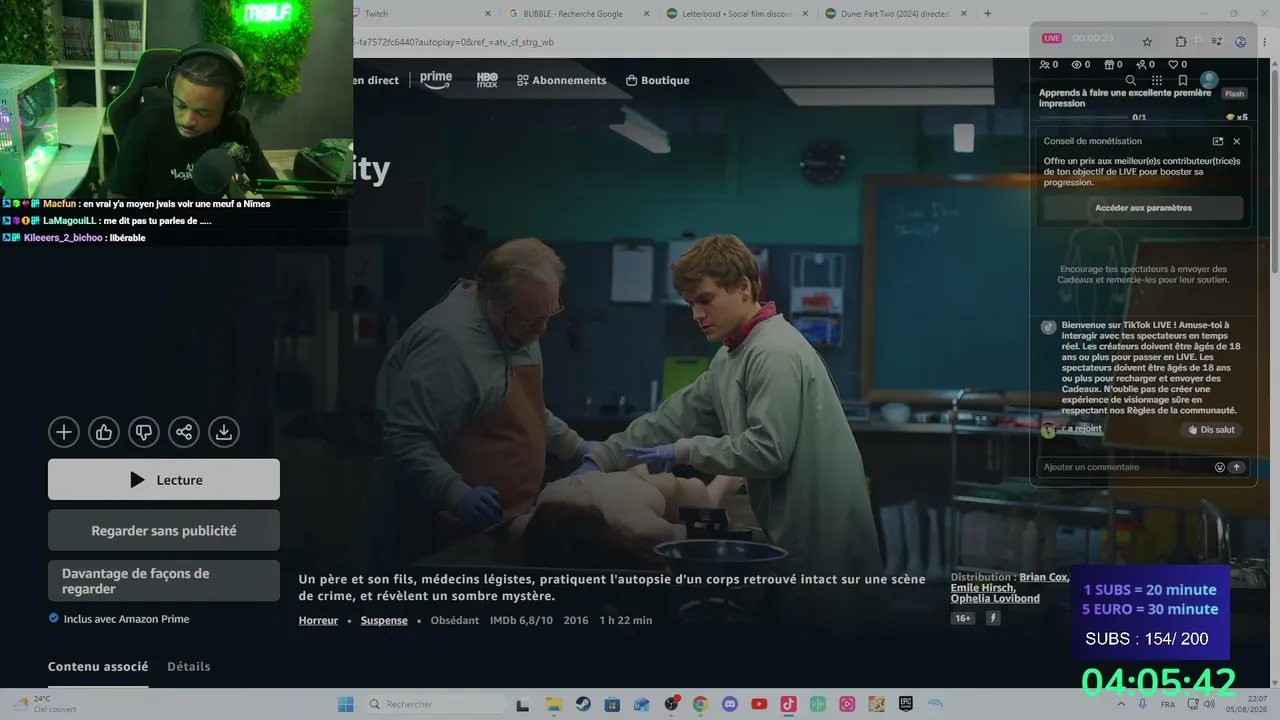
Task: Open the Horreur genre link
Action: [x=318, y=620]
